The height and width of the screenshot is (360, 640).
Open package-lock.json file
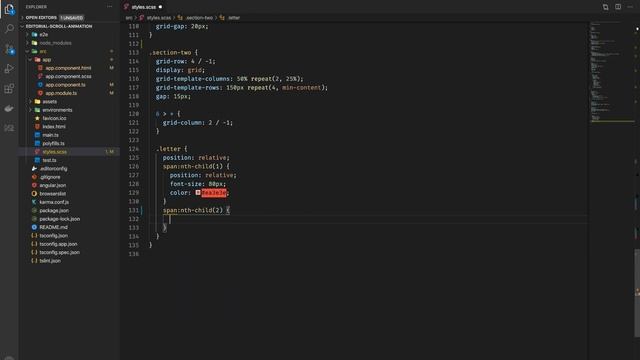click(x=60, y=219)
